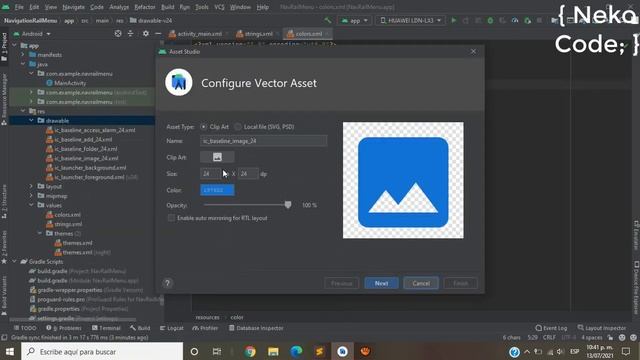Click the Profile app gauge icon
This screenshot has width=640, height=360.
pos(515,20)
